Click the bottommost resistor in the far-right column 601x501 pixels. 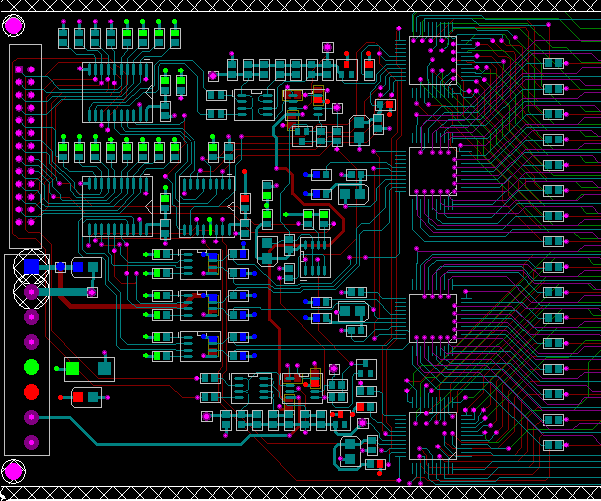(x=553, y=445)
